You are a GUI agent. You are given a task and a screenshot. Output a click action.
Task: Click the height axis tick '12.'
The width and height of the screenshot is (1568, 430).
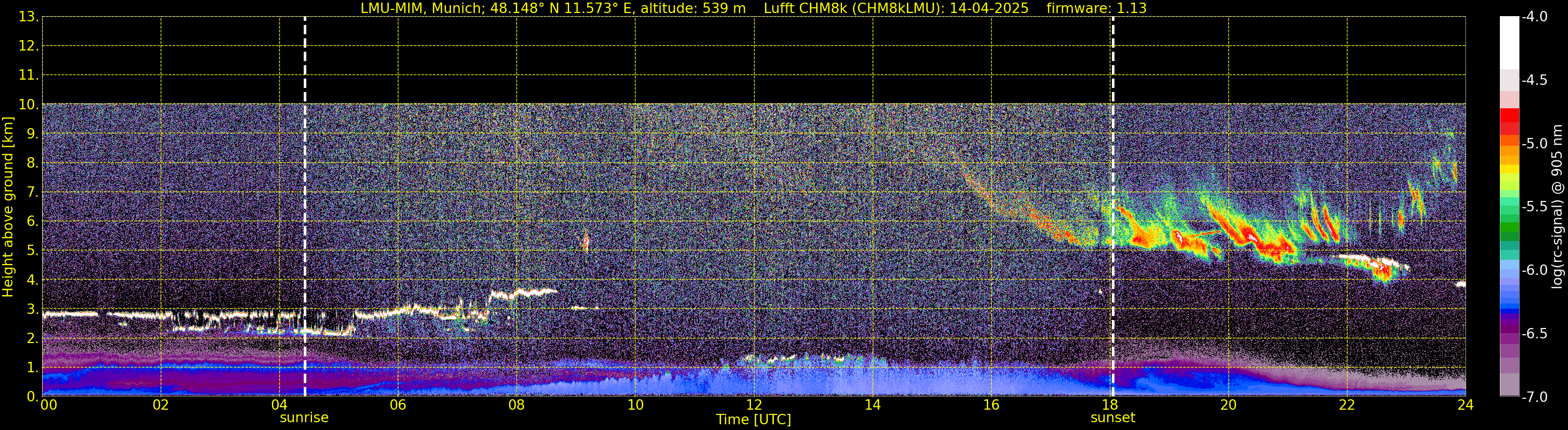(x=29, y=46)
